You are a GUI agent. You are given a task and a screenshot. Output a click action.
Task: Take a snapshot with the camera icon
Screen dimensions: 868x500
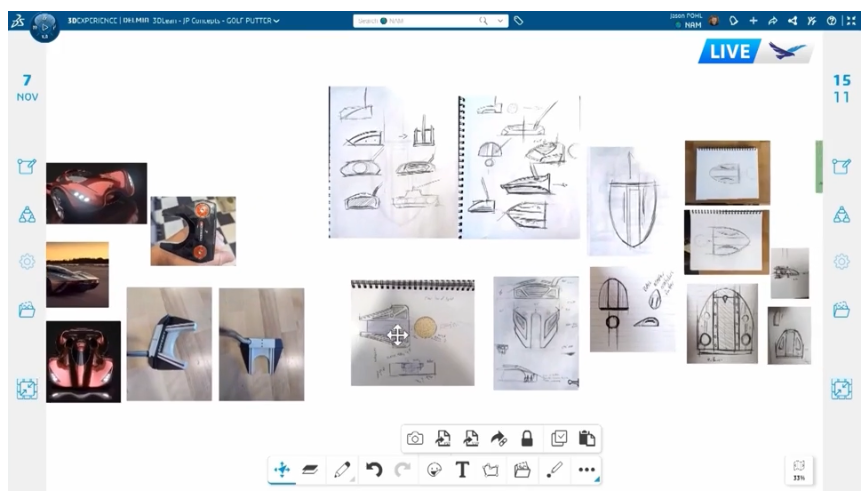415,439
